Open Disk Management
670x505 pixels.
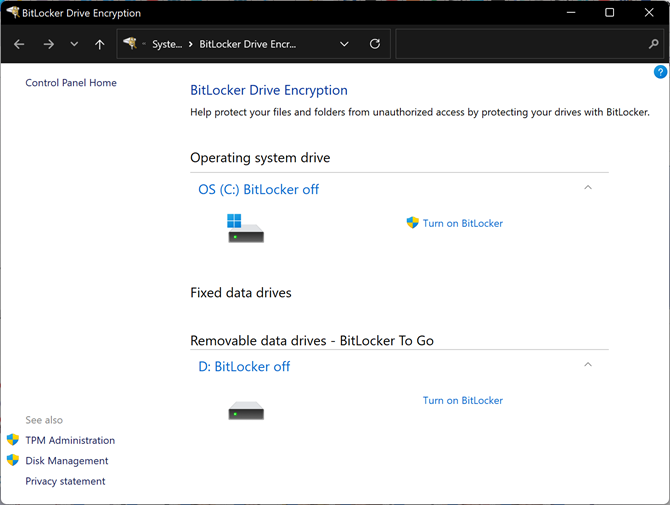[x=67, y=461]
